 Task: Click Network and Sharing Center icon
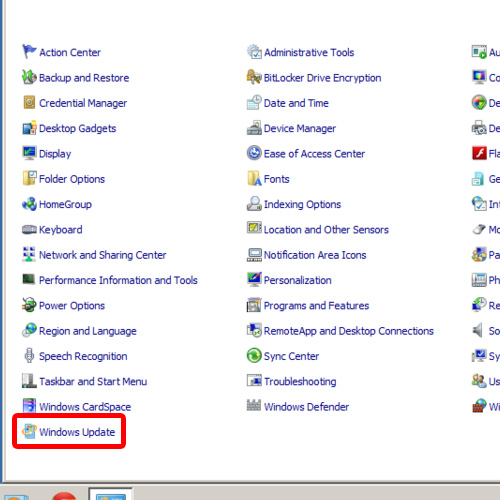pos(29,255)
